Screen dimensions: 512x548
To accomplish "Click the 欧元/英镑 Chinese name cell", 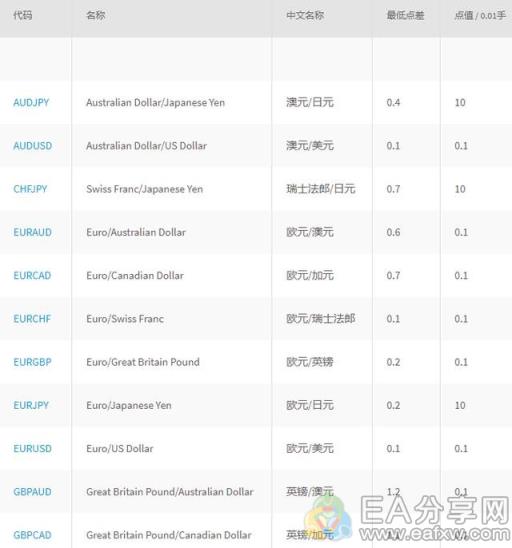I will (x=310, y=362).
